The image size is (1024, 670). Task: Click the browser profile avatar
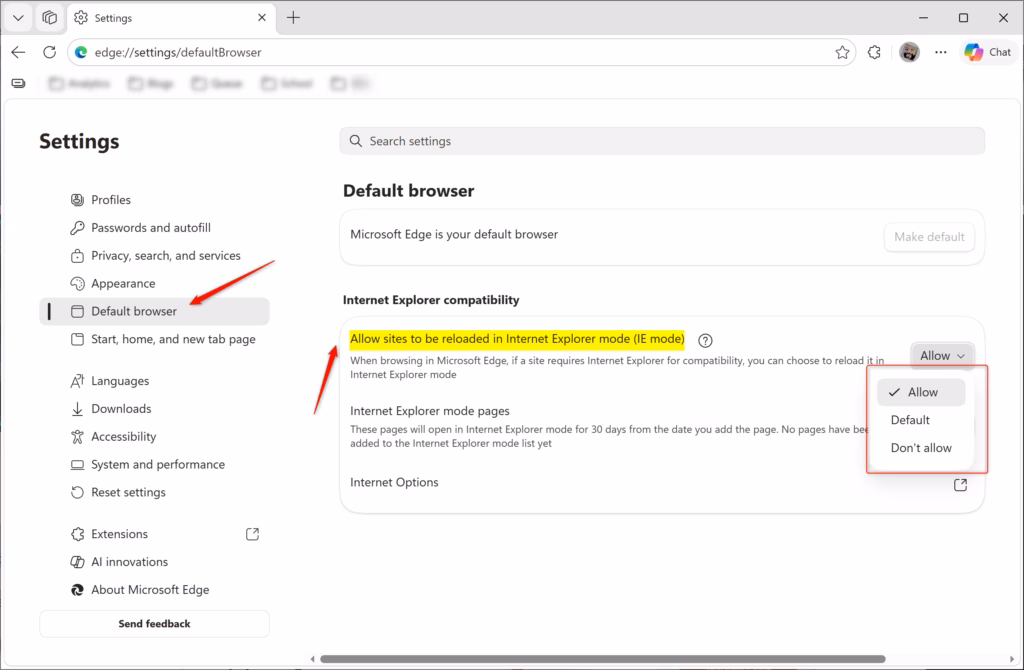point(909,51)
